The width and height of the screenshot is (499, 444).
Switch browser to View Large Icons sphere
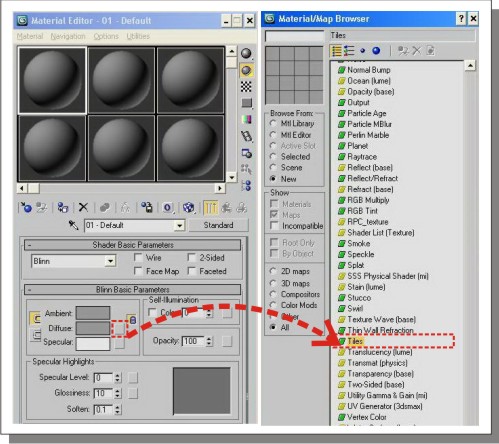point(376,51)
